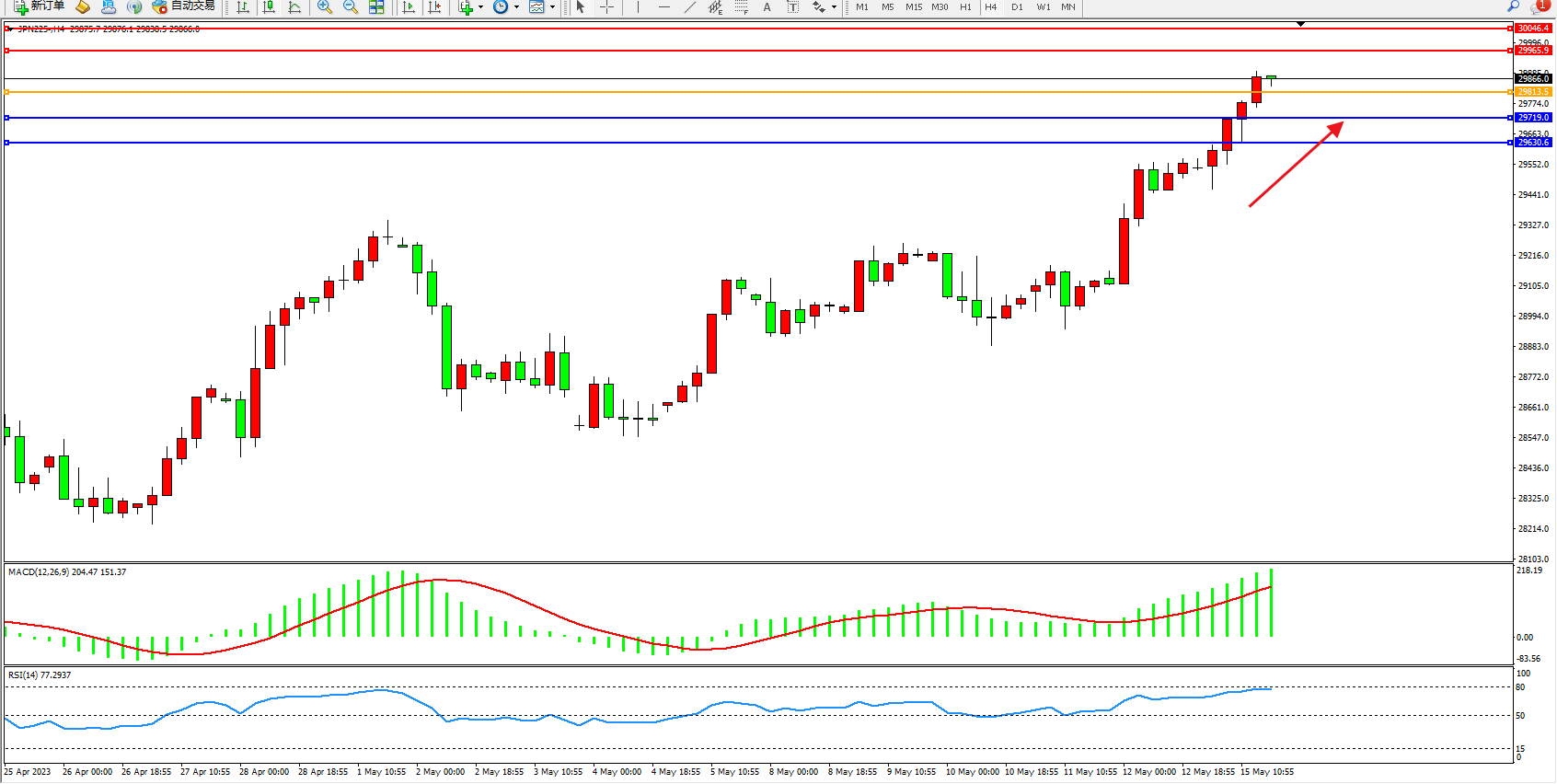The image size is (1557, 784).
Task: Select the D1 timeframe
Action: pyautogui.click(x=1017, y=7)
